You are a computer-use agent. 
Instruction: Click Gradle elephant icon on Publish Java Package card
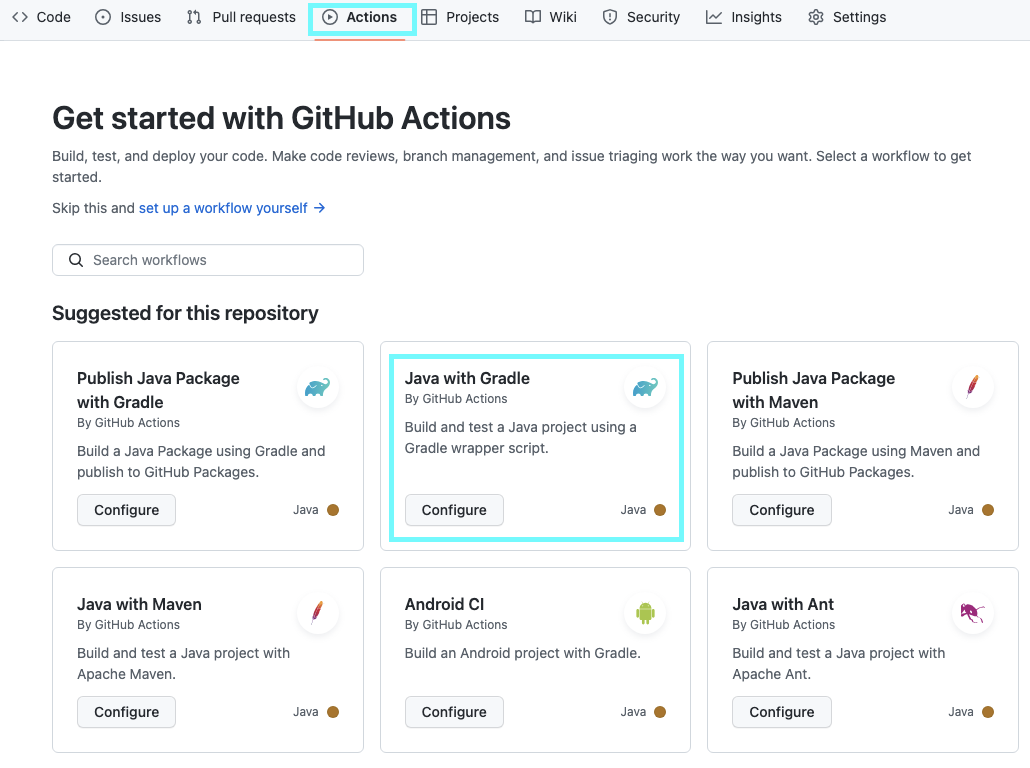pyautogui.click(x=318, y=387)
